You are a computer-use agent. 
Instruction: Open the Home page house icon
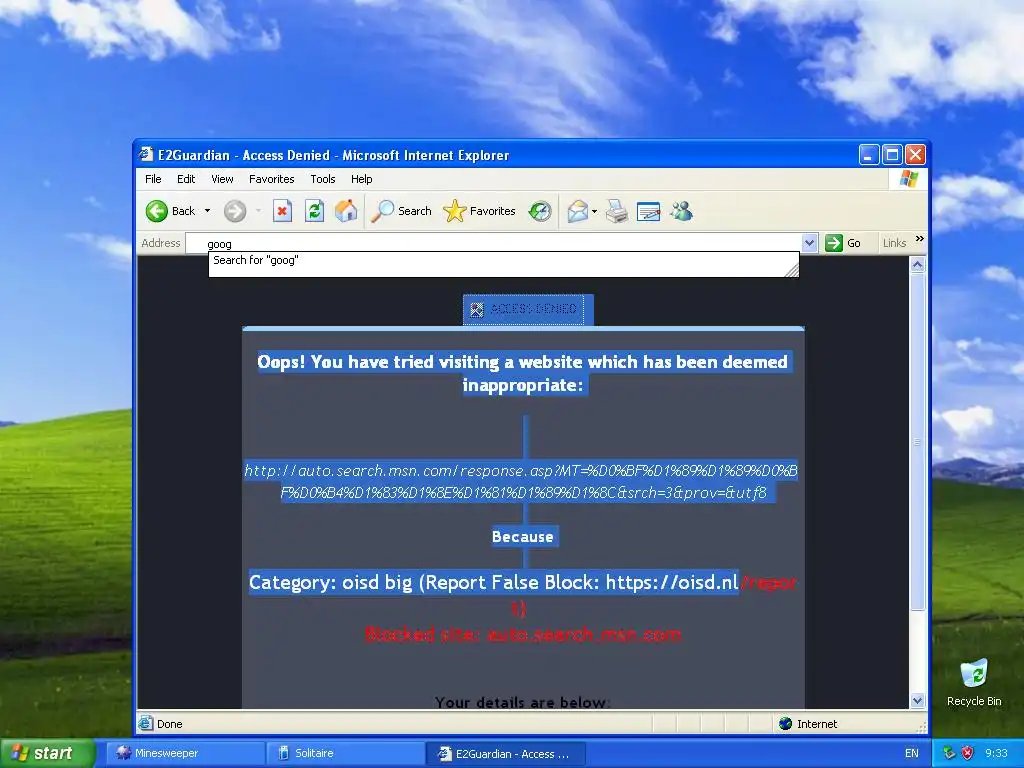(346, 211)
